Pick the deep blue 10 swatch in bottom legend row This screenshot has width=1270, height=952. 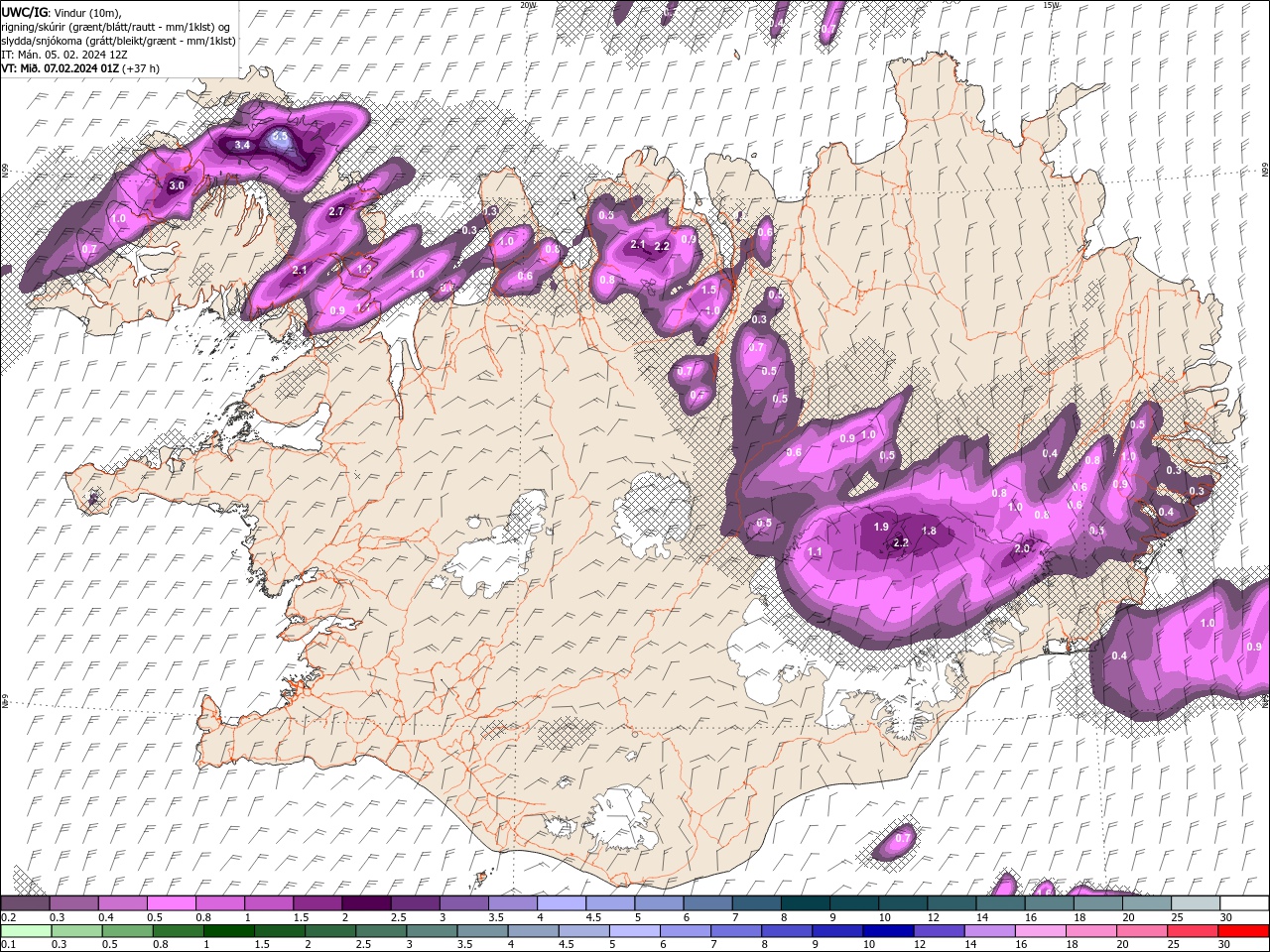click(x=887, y=931)
